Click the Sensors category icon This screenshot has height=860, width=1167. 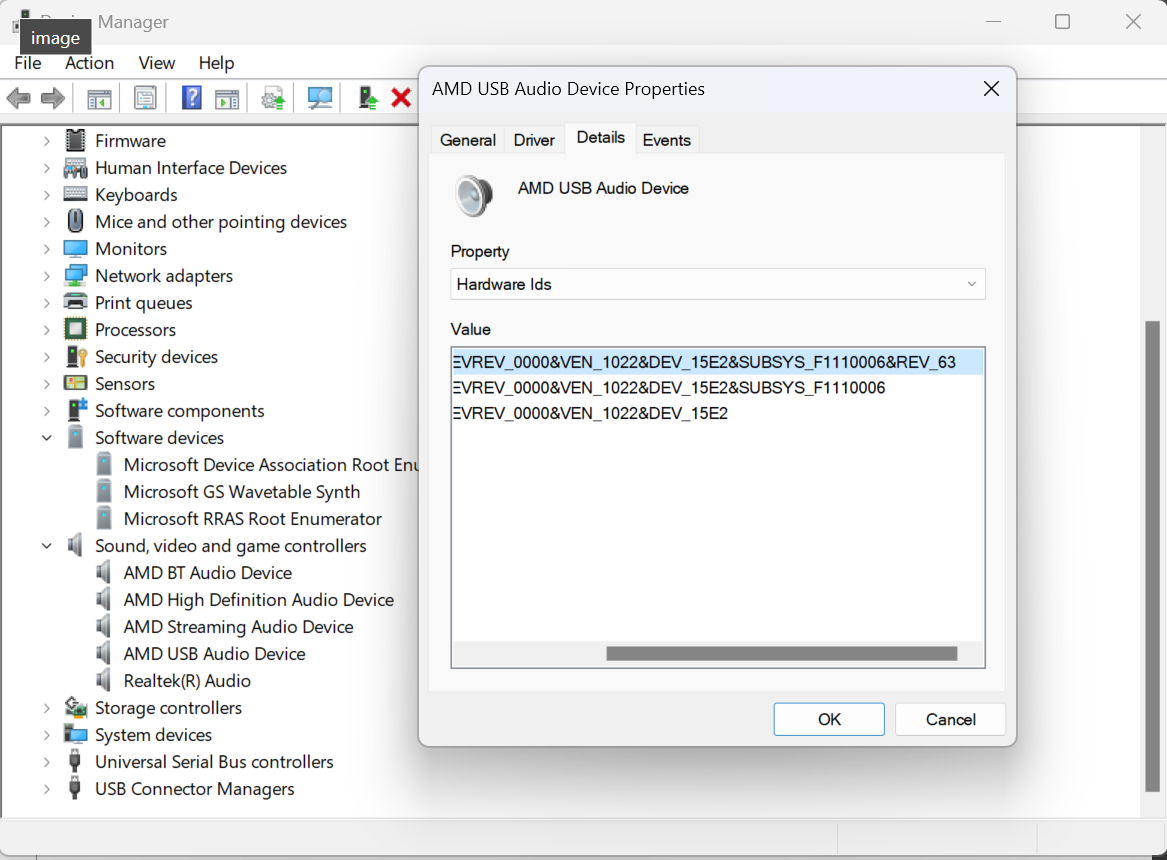tap(75, 383)
